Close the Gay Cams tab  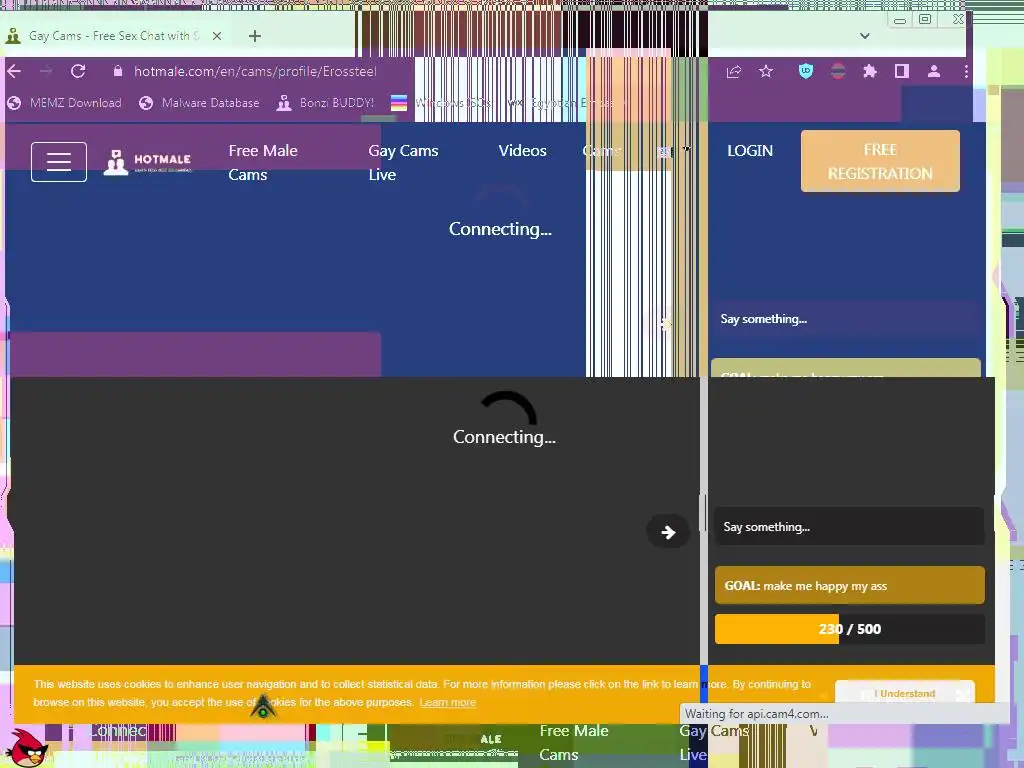click(x=217, y=36)
